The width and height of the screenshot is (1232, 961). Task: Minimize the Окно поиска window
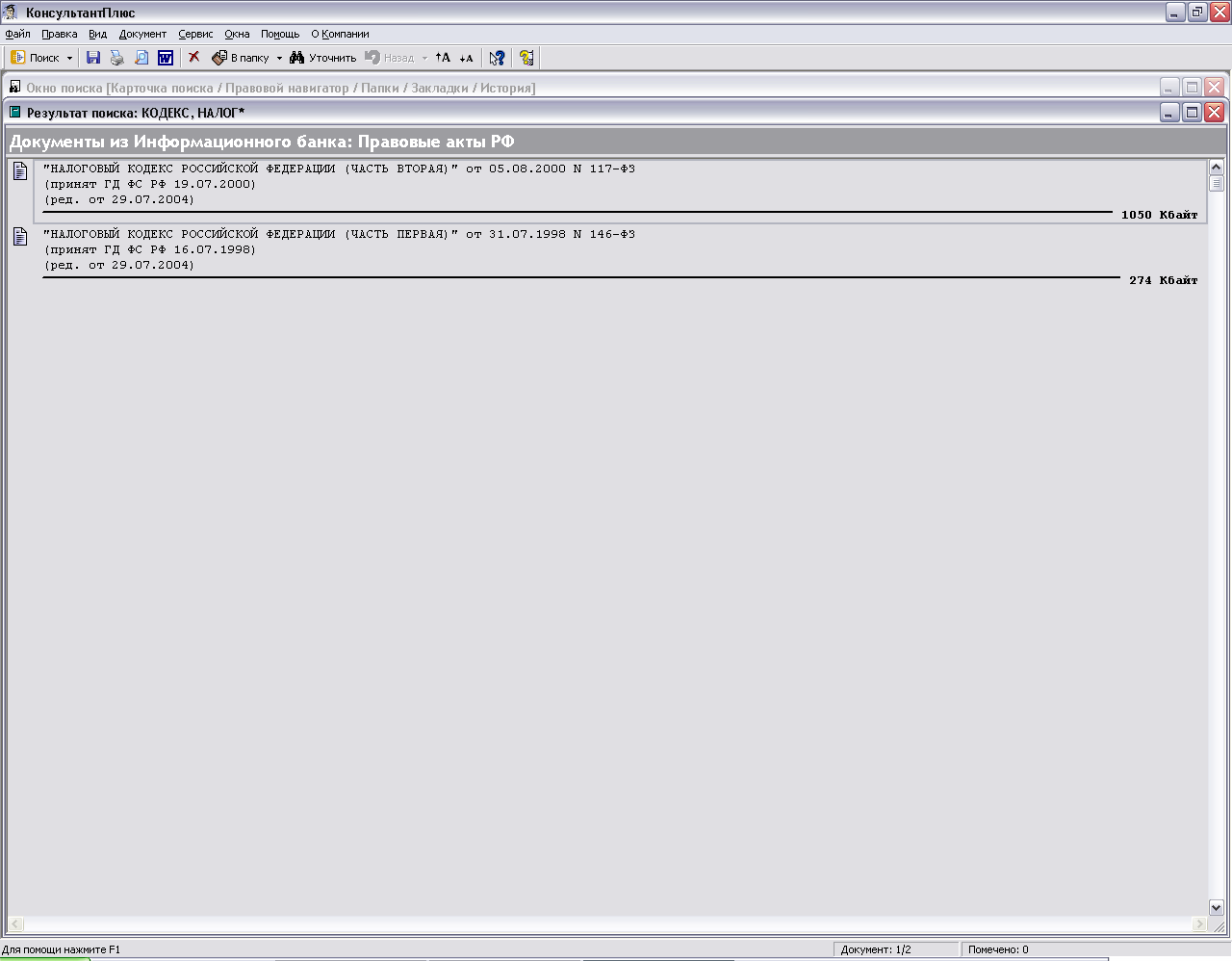click(1169, 88)
